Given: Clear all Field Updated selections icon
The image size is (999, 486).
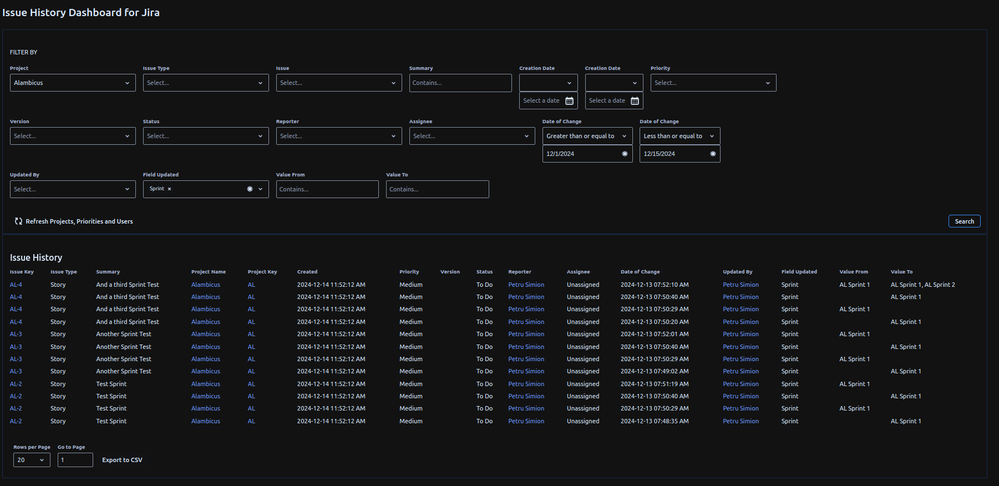Looking at the screenshot, I should pyautogui.click(x=250, y=189).
